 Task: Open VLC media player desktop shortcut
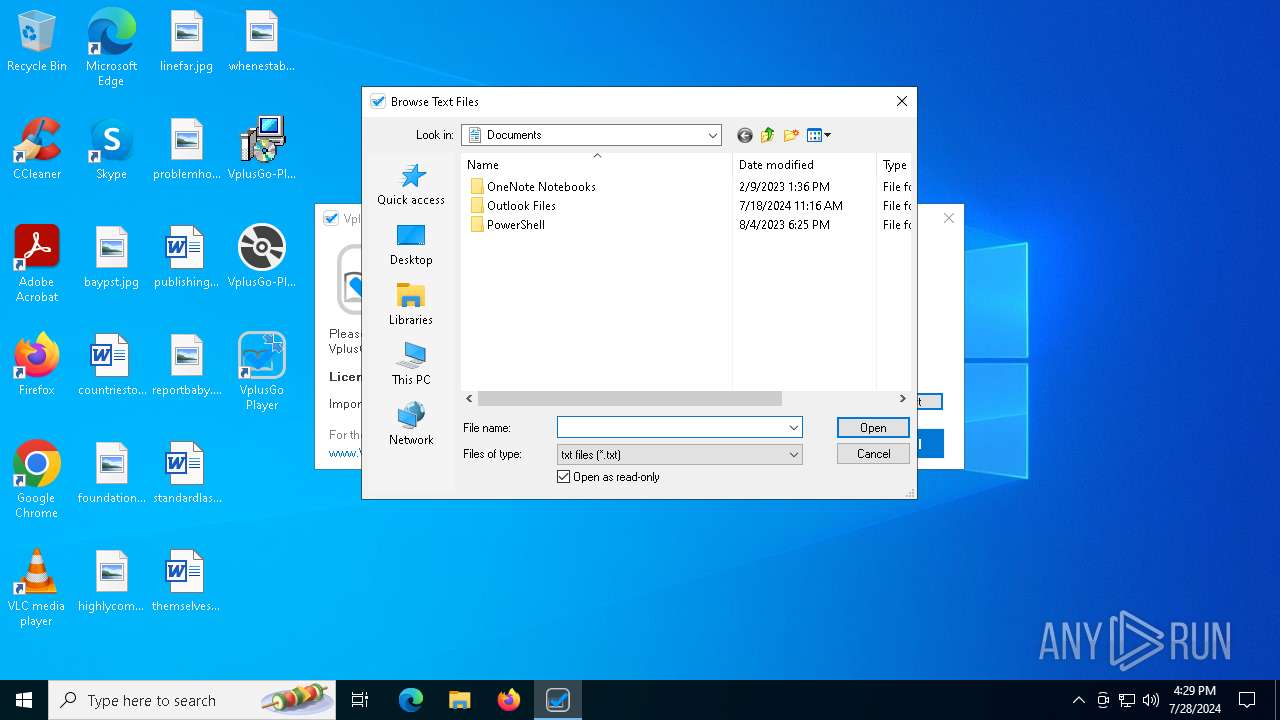37,588
